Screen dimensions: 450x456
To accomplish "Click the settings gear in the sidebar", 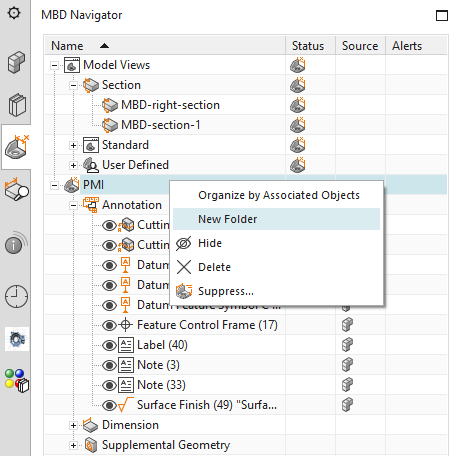I will tap(14, 13).
